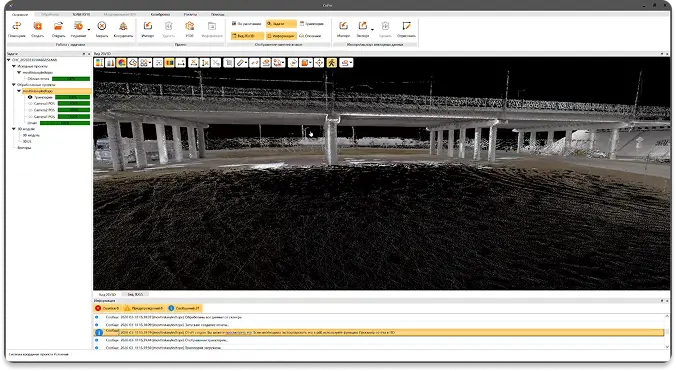Open the ruler measurement viewport dropdown
Image resolution: width=676 pixels, height=371 pixels.
tap(246, 63)
